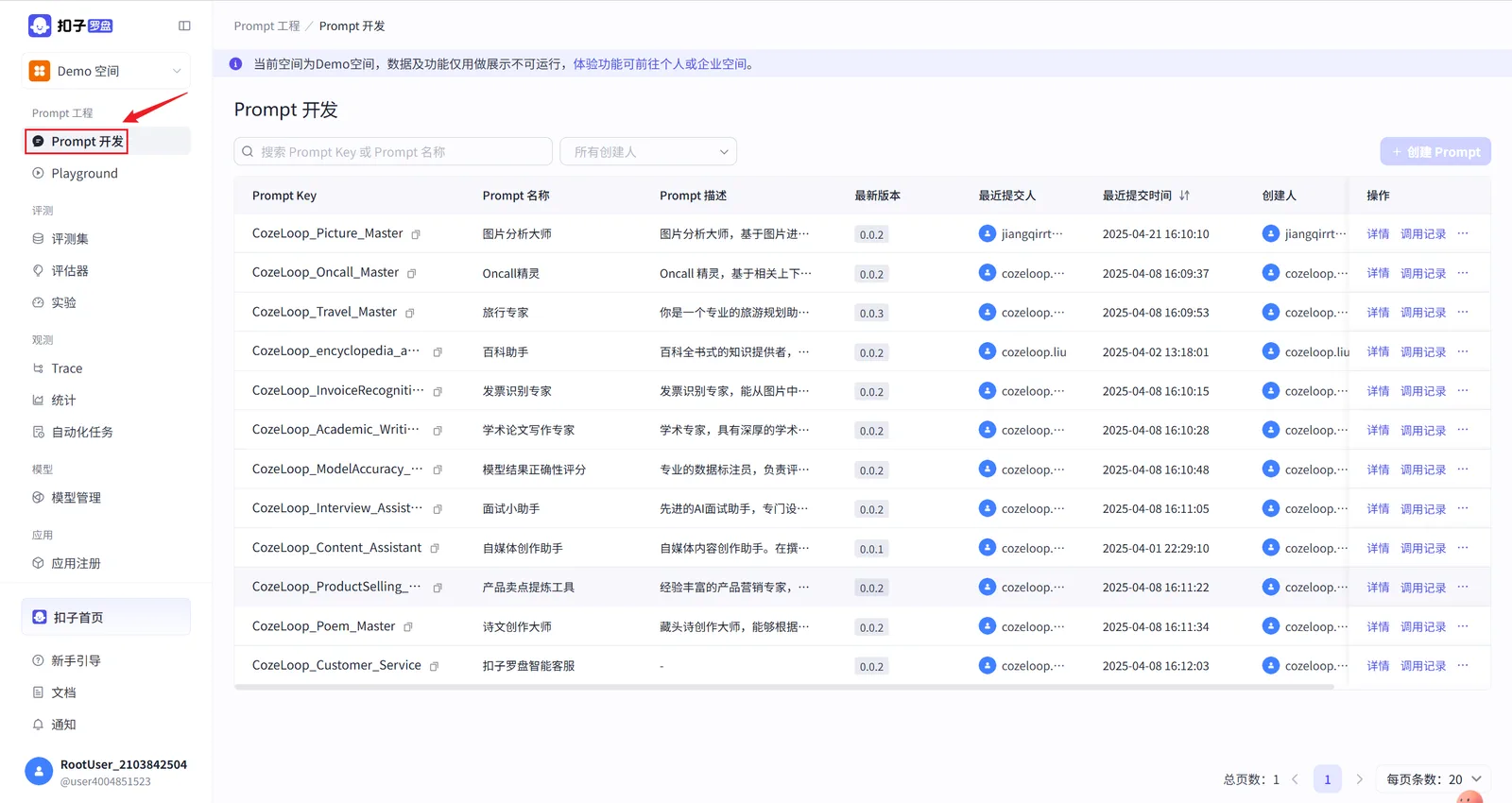The image size is (1512, 803).
Task: Click the CozeLoop_Poem_Master prompt key text
Action: pos(323,626)
